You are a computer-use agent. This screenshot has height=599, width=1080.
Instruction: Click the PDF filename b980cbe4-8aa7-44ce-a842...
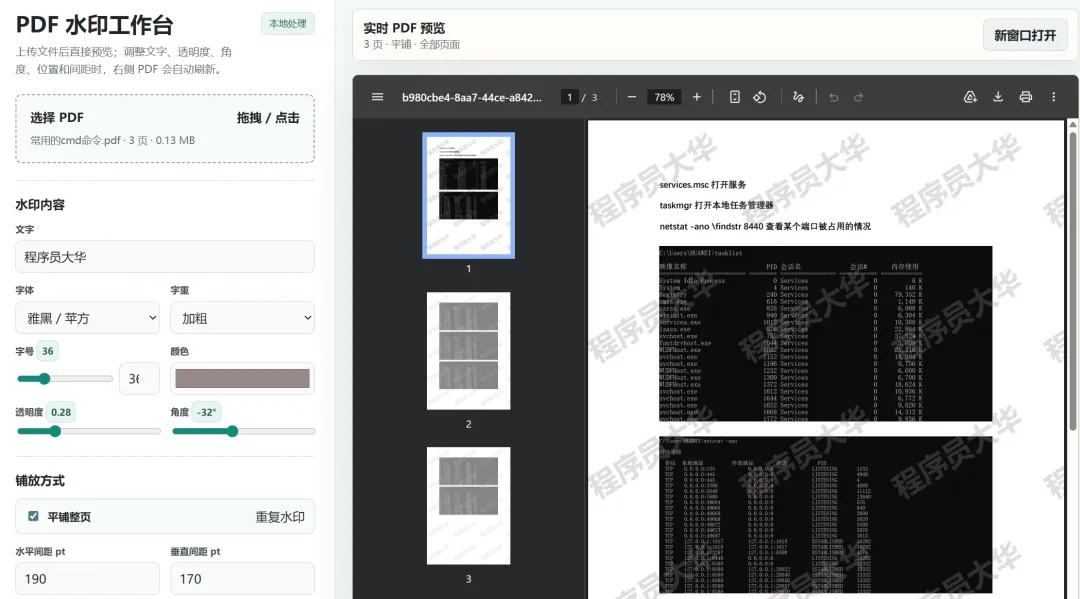pos(472,97)
